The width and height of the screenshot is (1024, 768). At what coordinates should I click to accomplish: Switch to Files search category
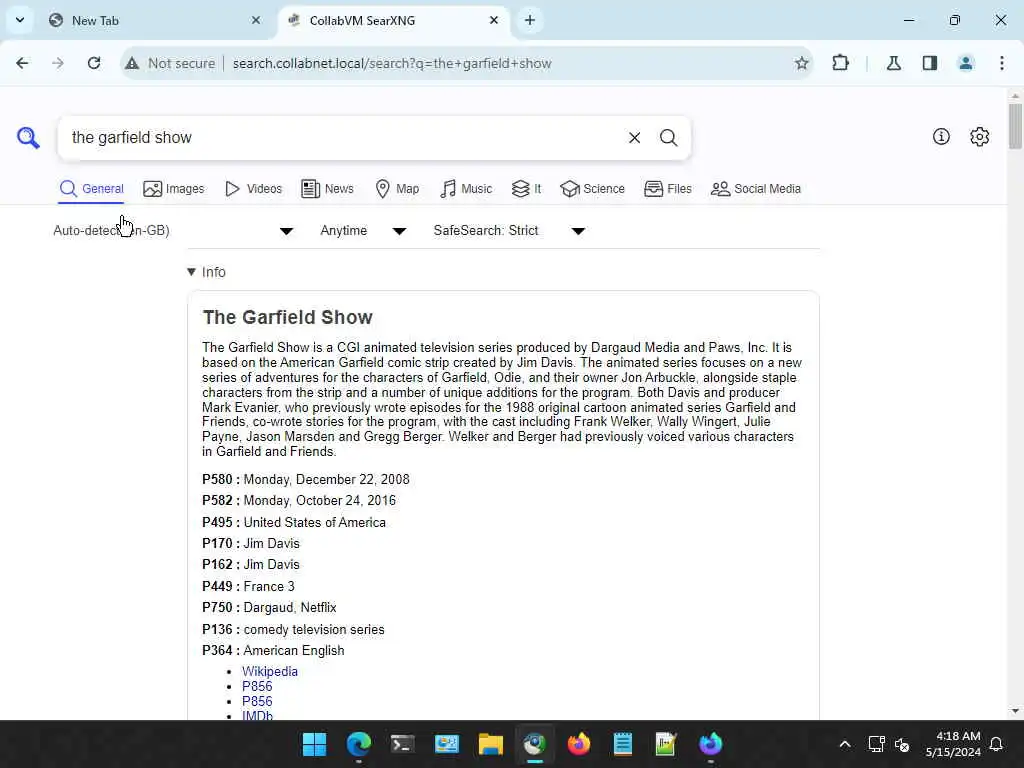(667, 189)
